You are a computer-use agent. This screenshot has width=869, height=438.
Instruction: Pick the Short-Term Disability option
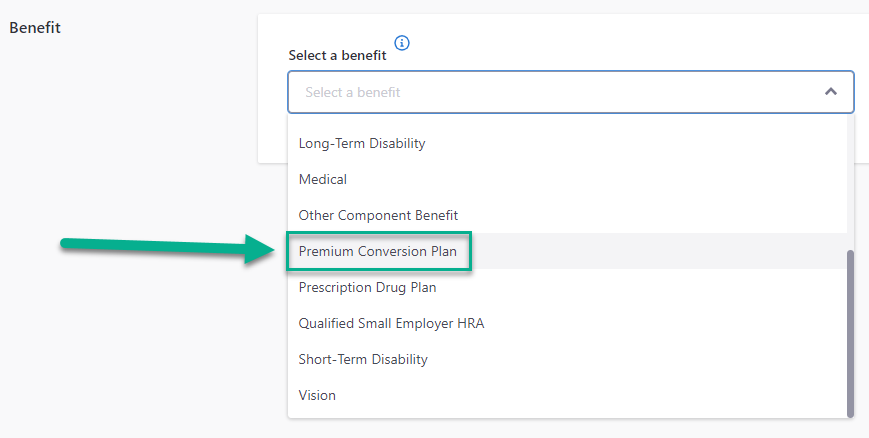coord(363,359)
